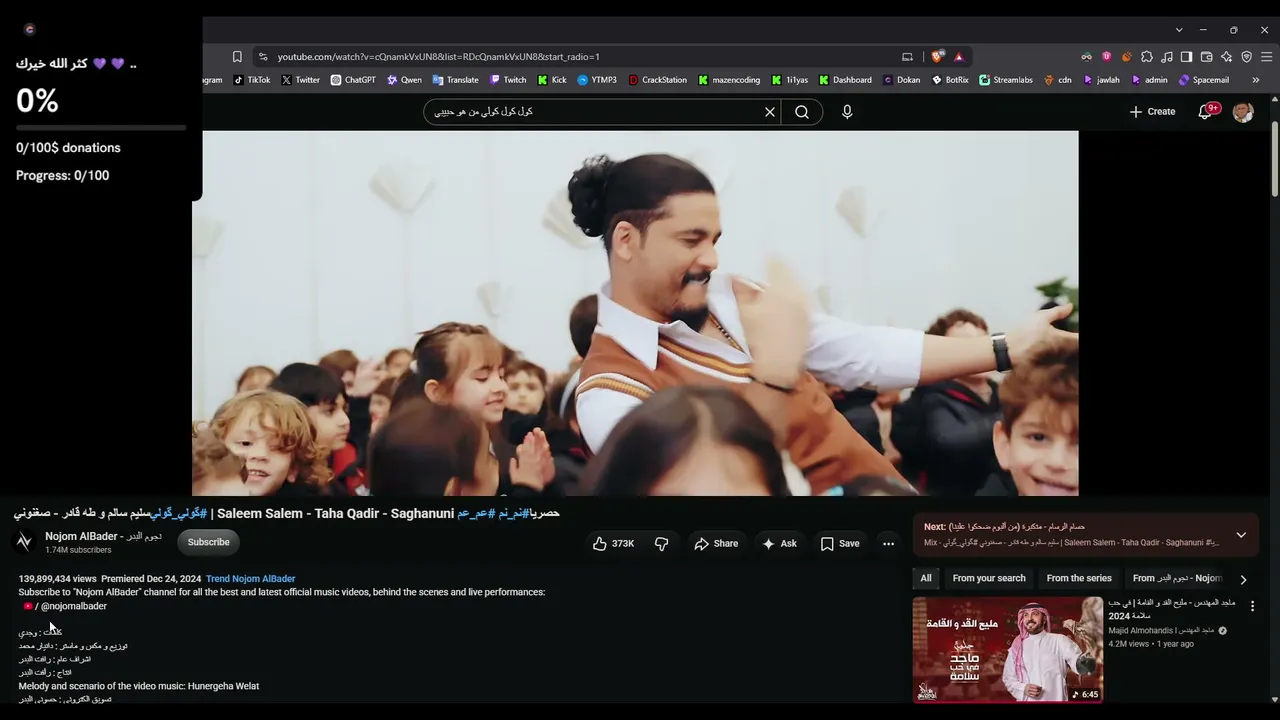This screenshot has width=1280, height=720.
Task: Open the YTMP3 bookmark
Action: 597,80
